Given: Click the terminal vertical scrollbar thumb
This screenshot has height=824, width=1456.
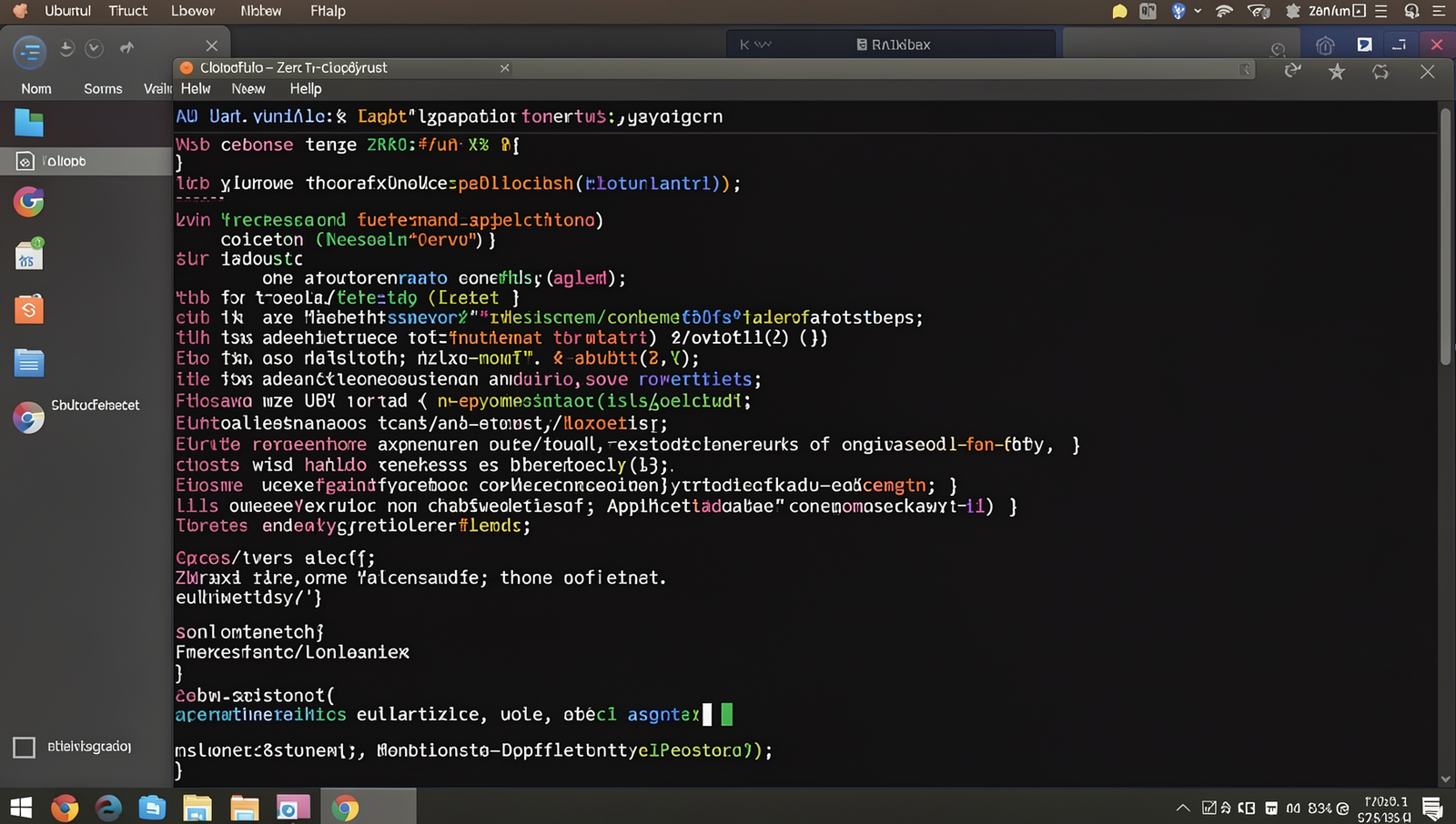Looking at the screenshot, I should point(1445,238).
